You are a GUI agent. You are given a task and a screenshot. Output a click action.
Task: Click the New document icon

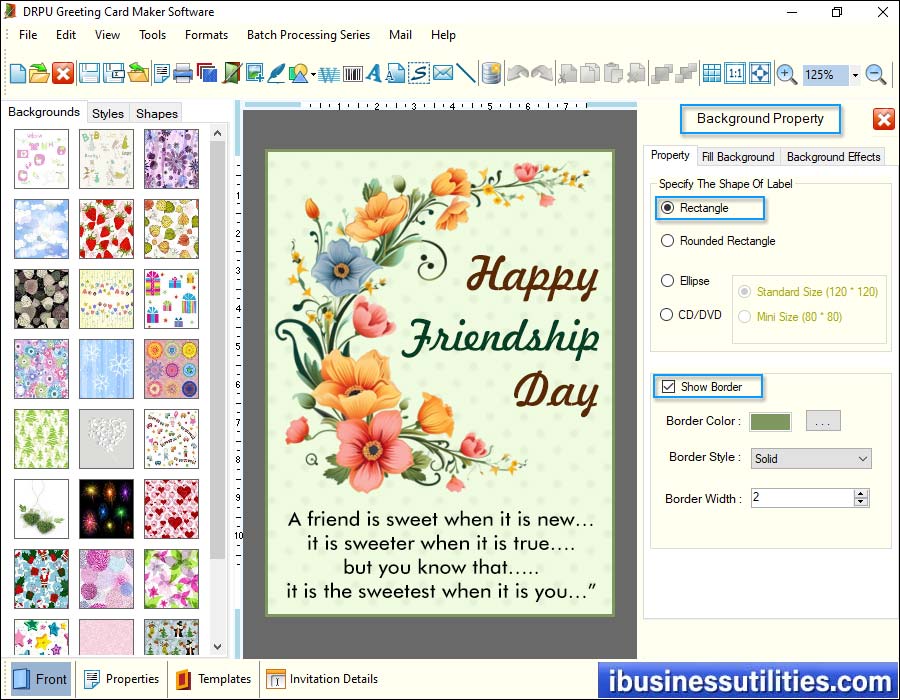18,73
